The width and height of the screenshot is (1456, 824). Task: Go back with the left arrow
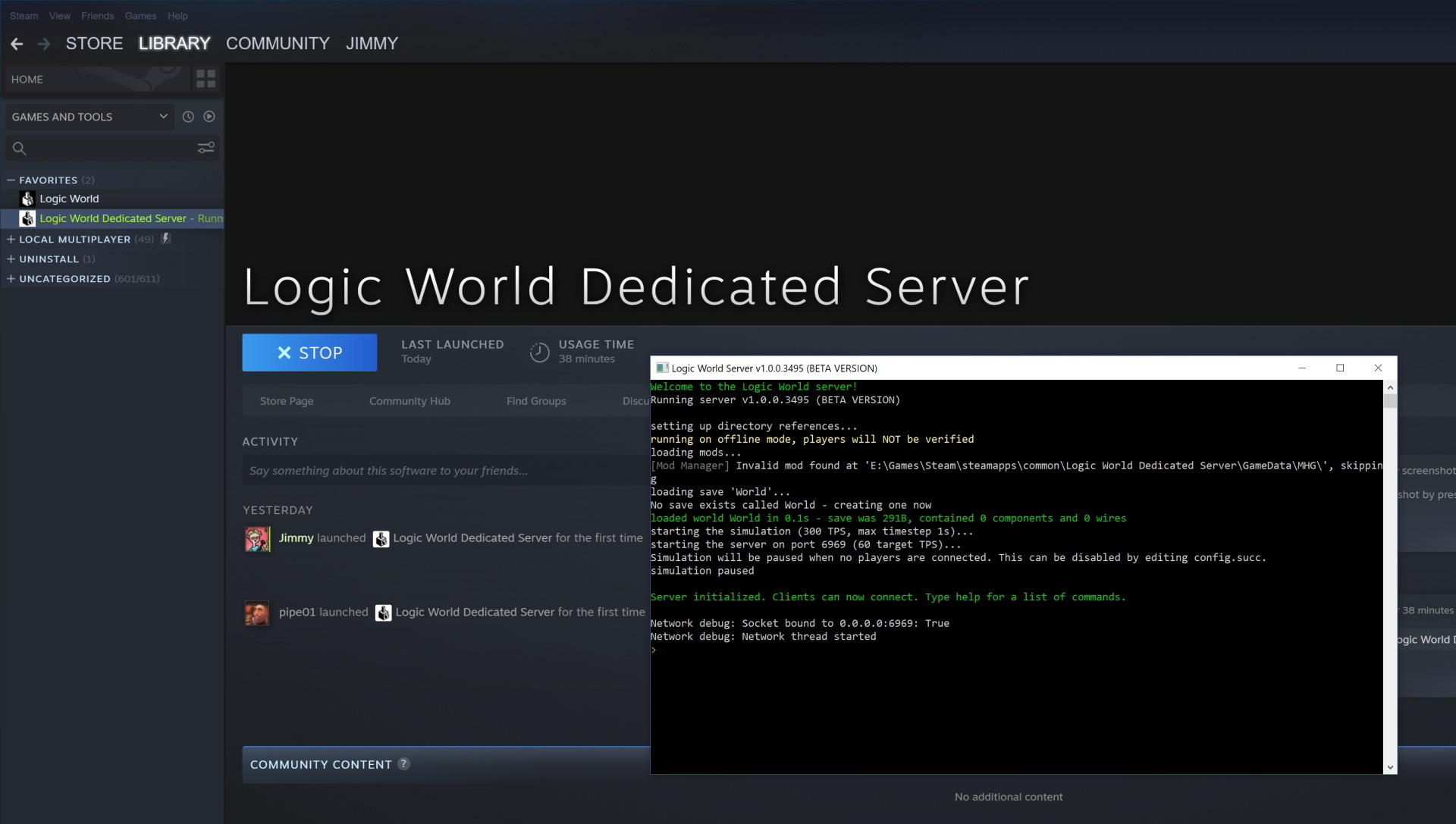tap(17, 44)
